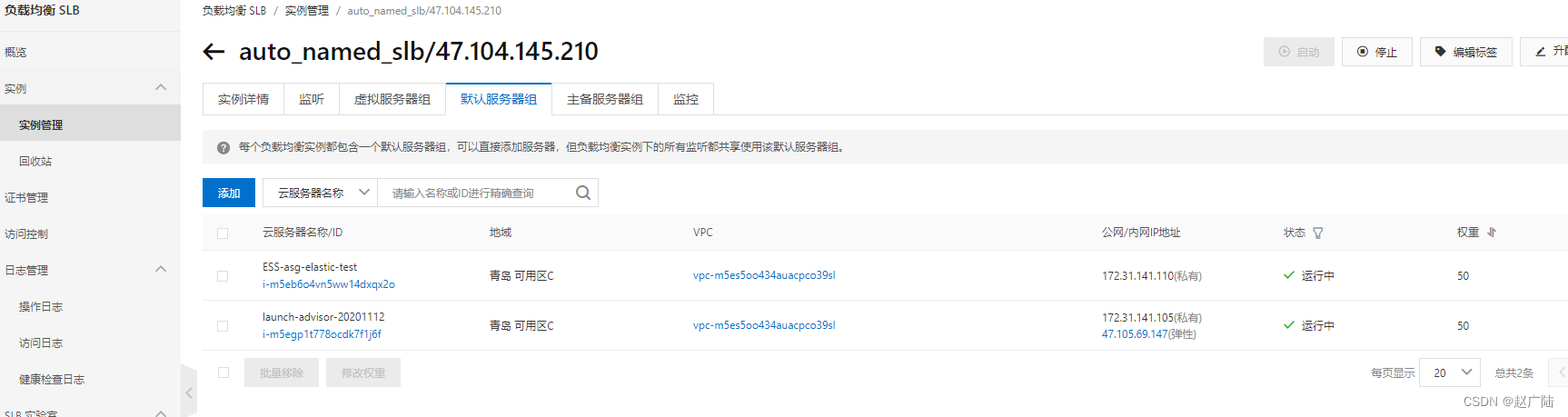
Task: Open VPC link in launch-advisor-20201112 row
Action: tap(764, 325)
